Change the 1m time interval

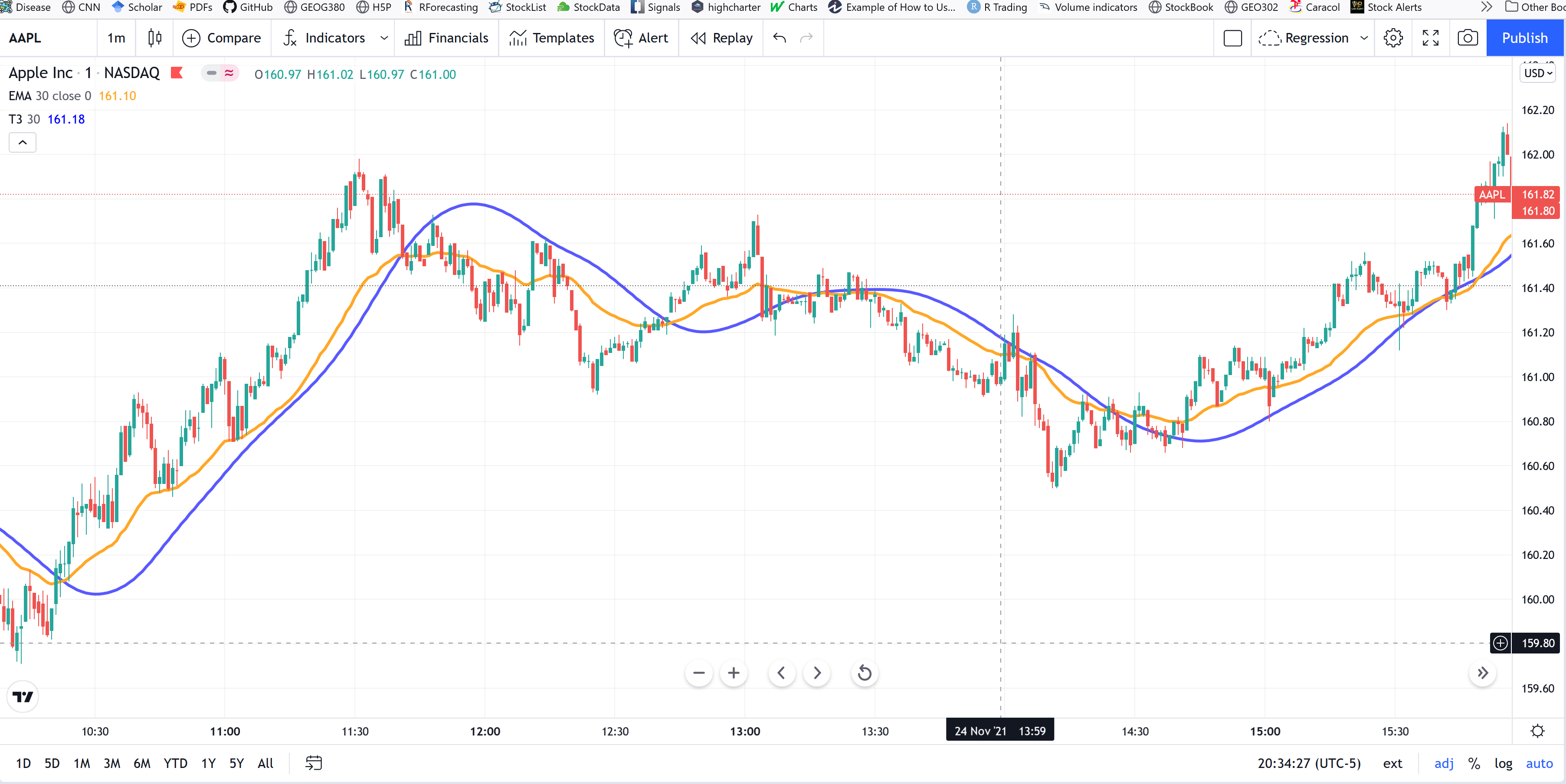(x=116, y=38)
